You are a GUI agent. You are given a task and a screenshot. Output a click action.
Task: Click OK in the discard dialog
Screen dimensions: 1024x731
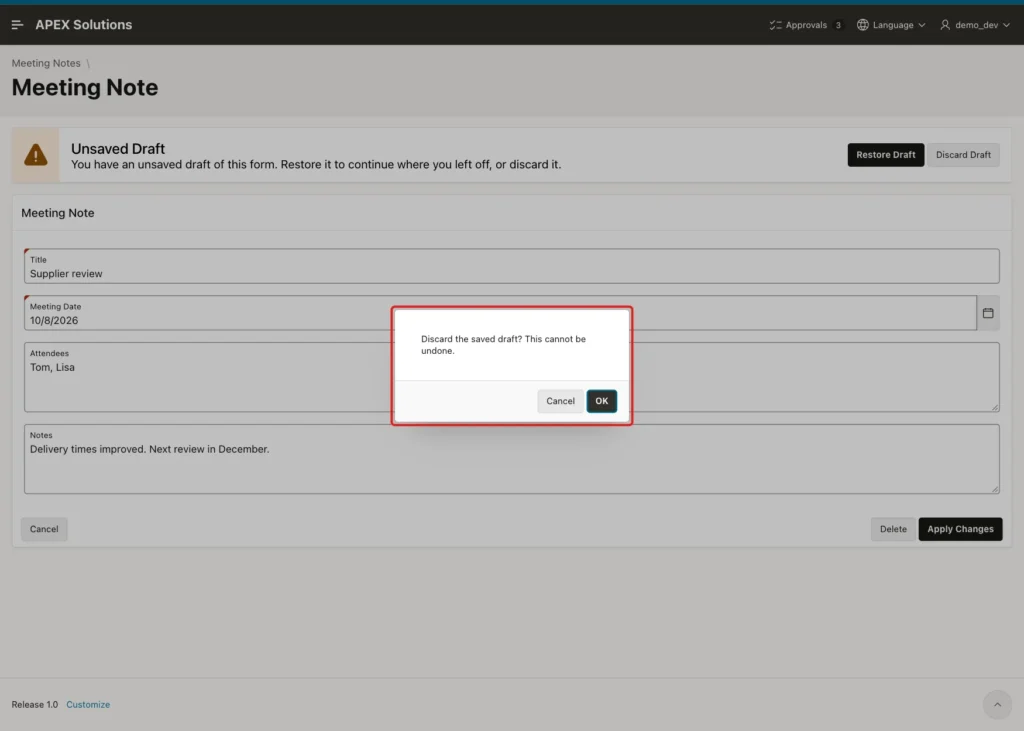601,401
